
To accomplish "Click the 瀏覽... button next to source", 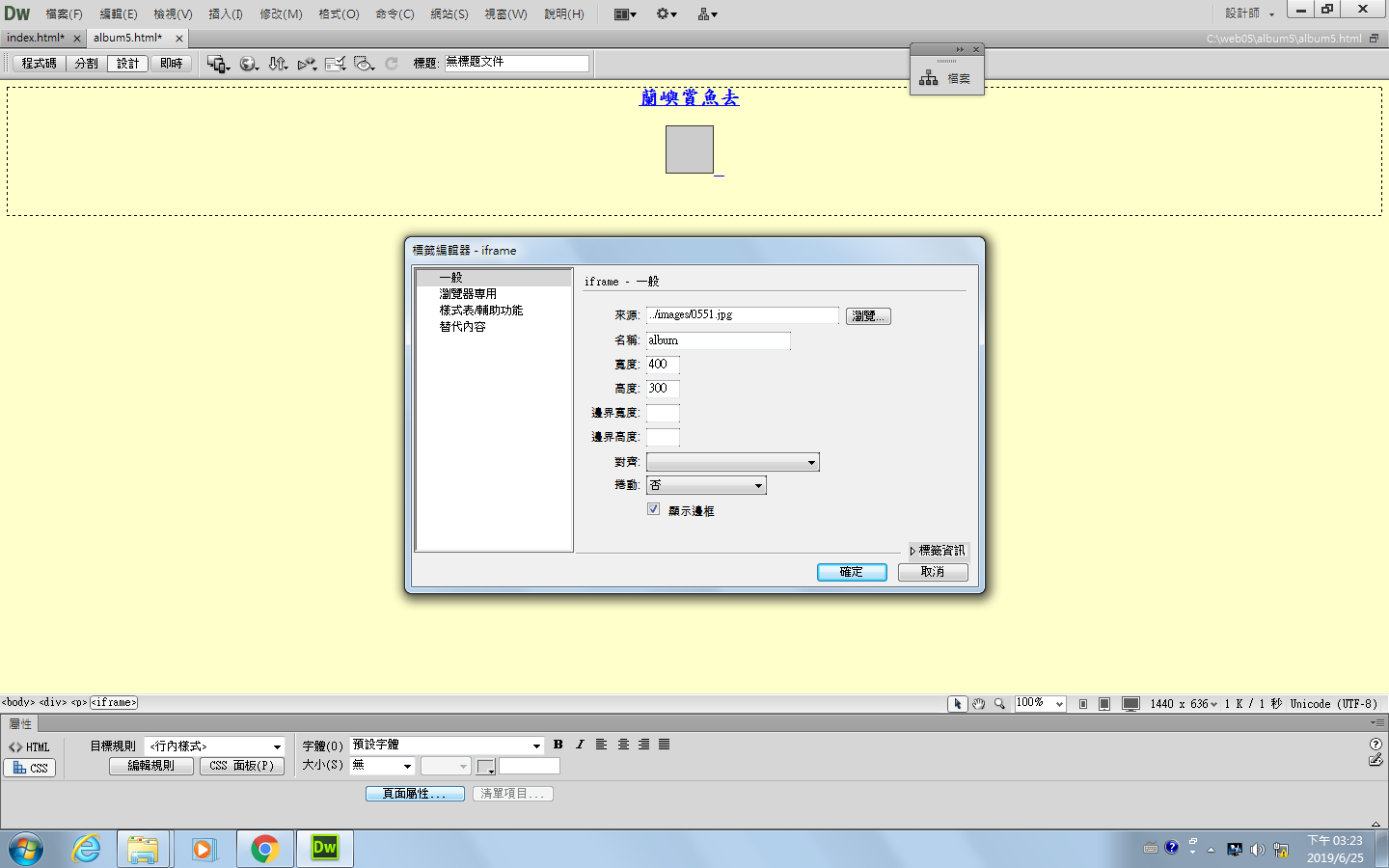I will point(868,316).
